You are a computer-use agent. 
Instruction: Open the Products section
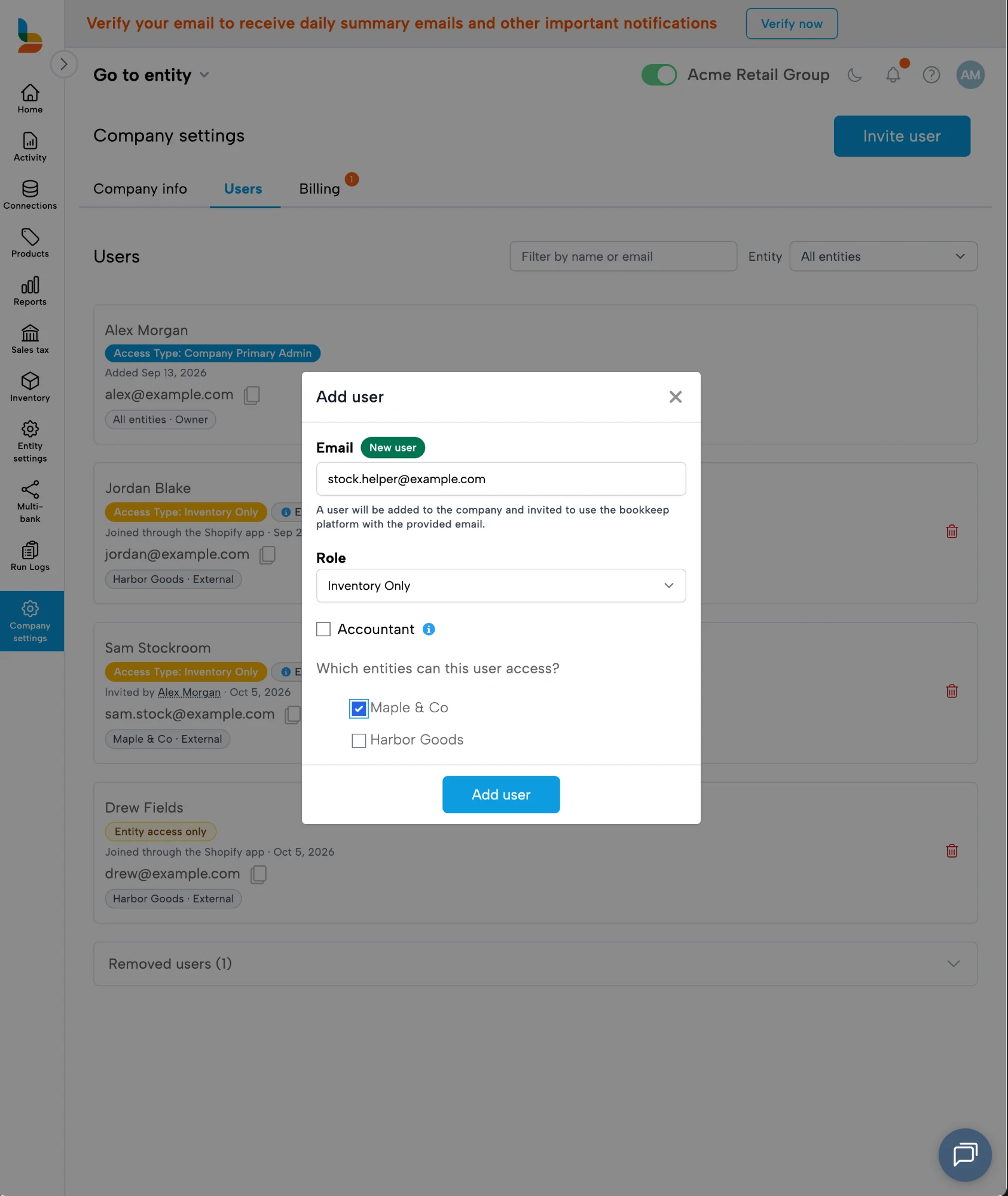[30, 243]
